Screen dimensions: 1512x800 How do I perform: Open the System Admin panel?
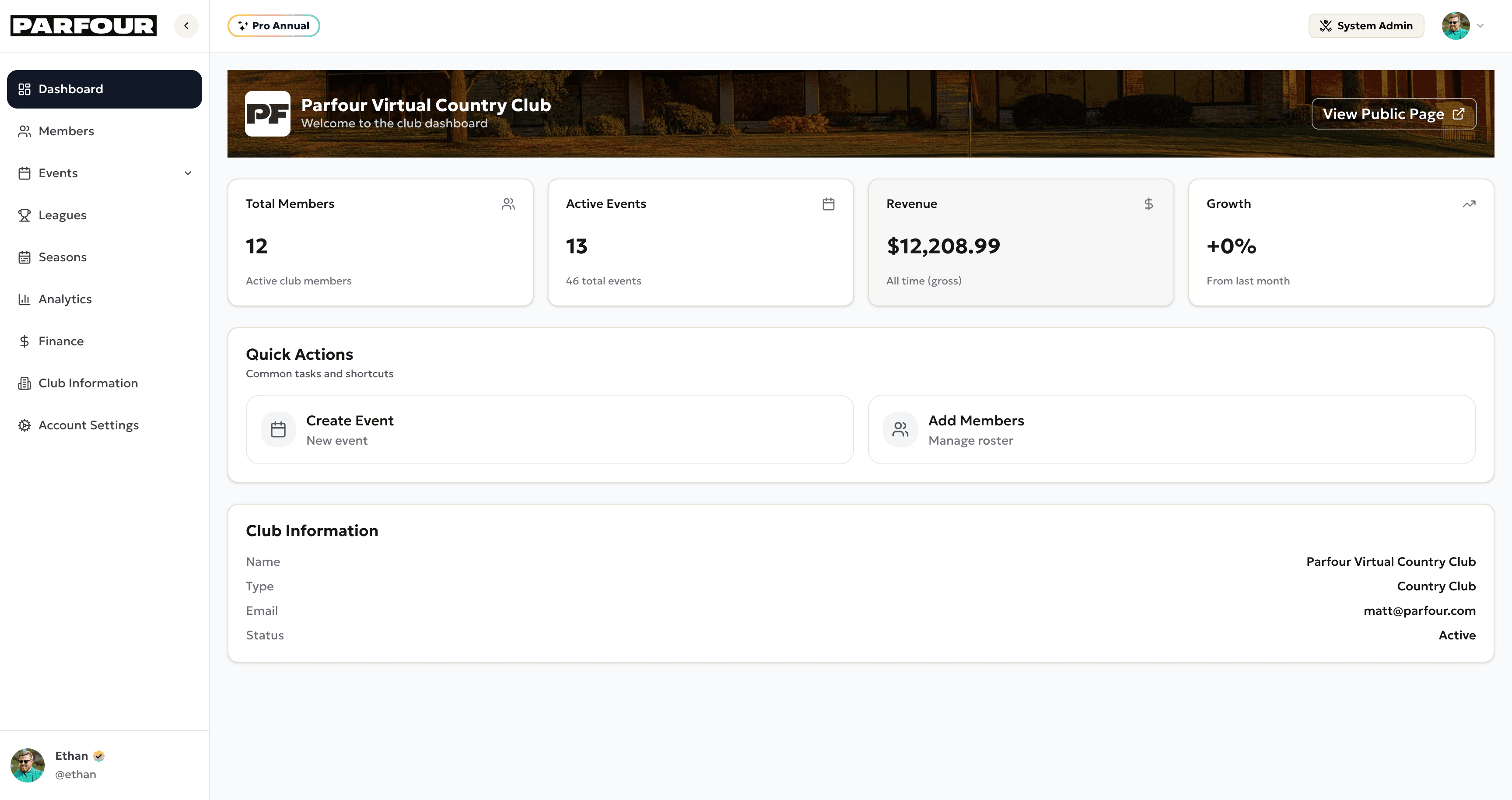click(1365, 26)
